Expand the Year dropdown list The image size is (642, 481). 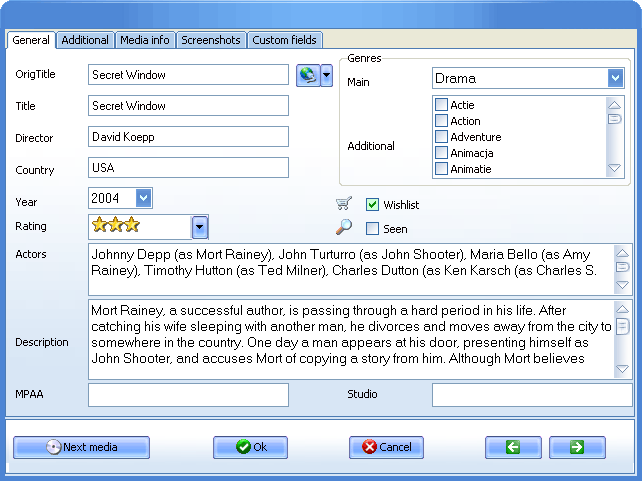pyautogui.click(x=143, y=199)
